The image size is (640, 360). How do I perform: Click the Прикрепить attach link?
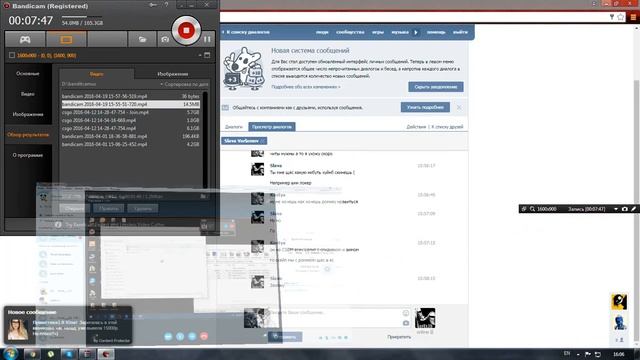point(399,337)
